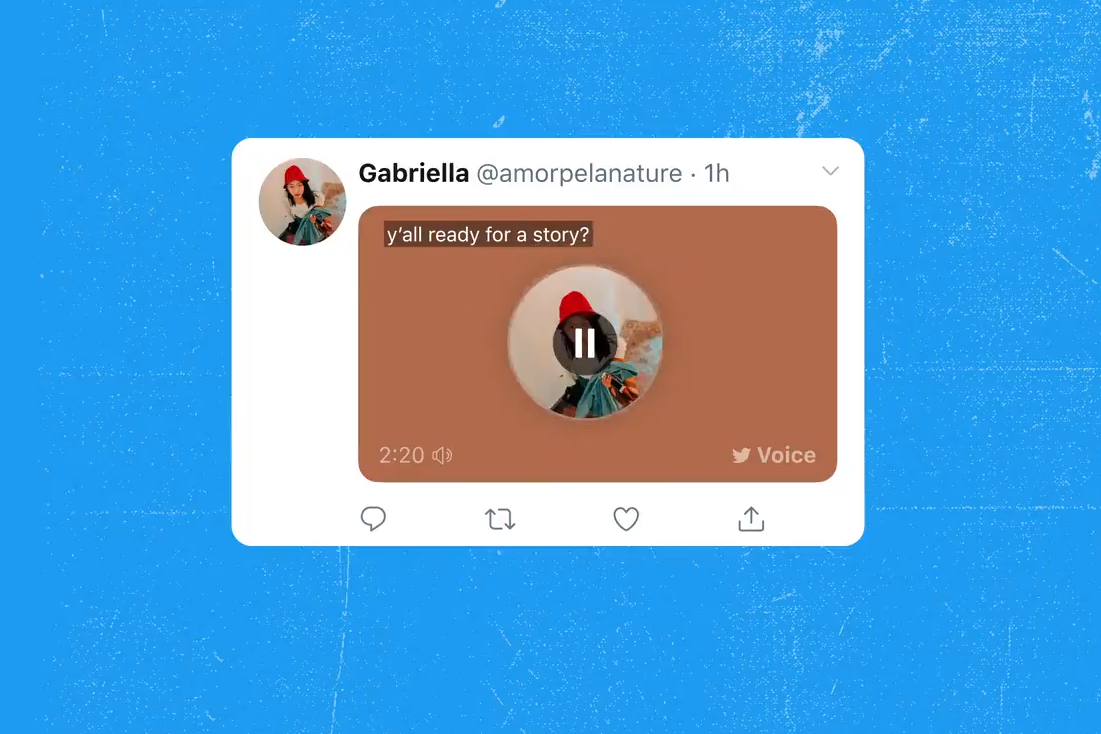Screen dimensions: 1101x734
Task: Click the Twitter bird logo beside Voice
Action: pyautogui.click(x=741, y=455)
